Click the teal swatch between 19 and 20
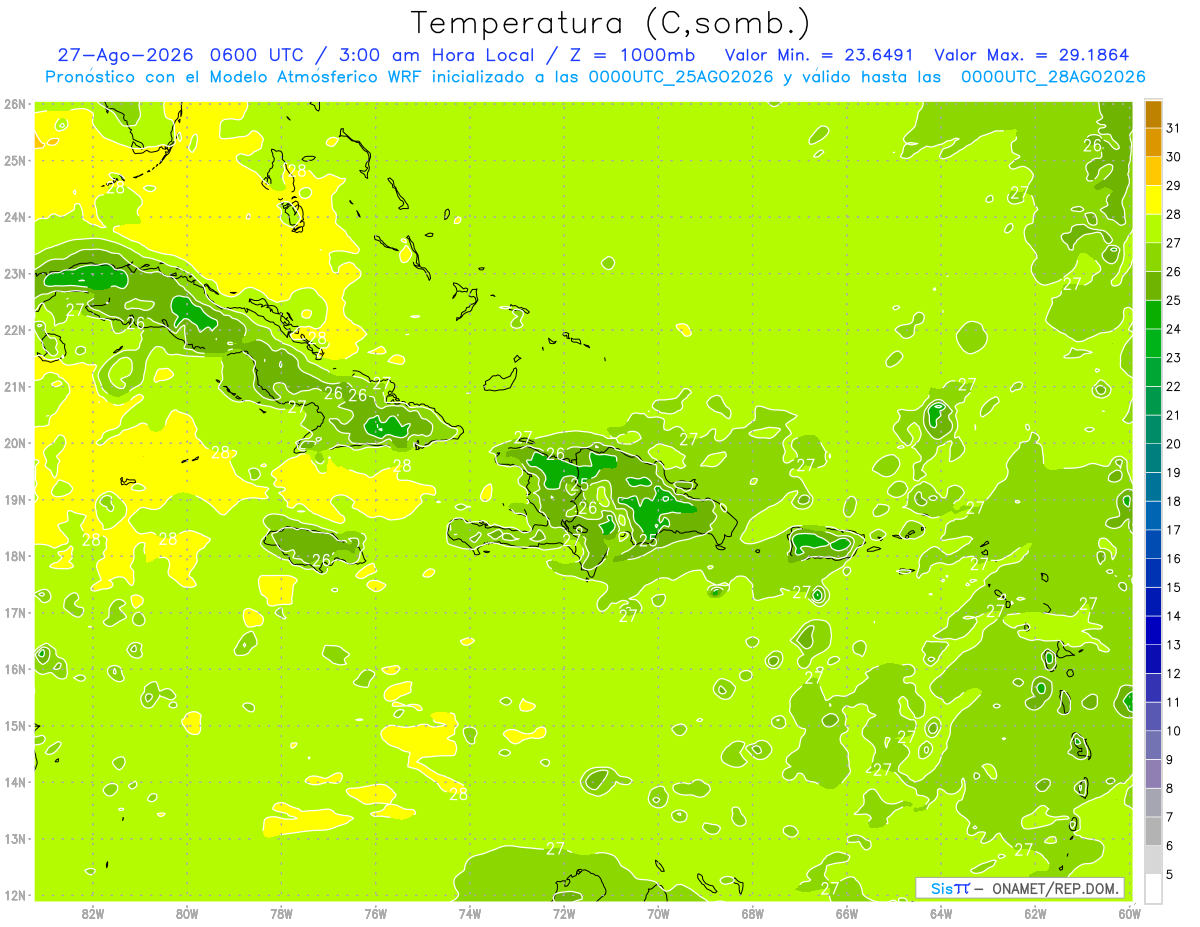The height and width of the screenshot is (927, 1200). tap(1153, 458)
